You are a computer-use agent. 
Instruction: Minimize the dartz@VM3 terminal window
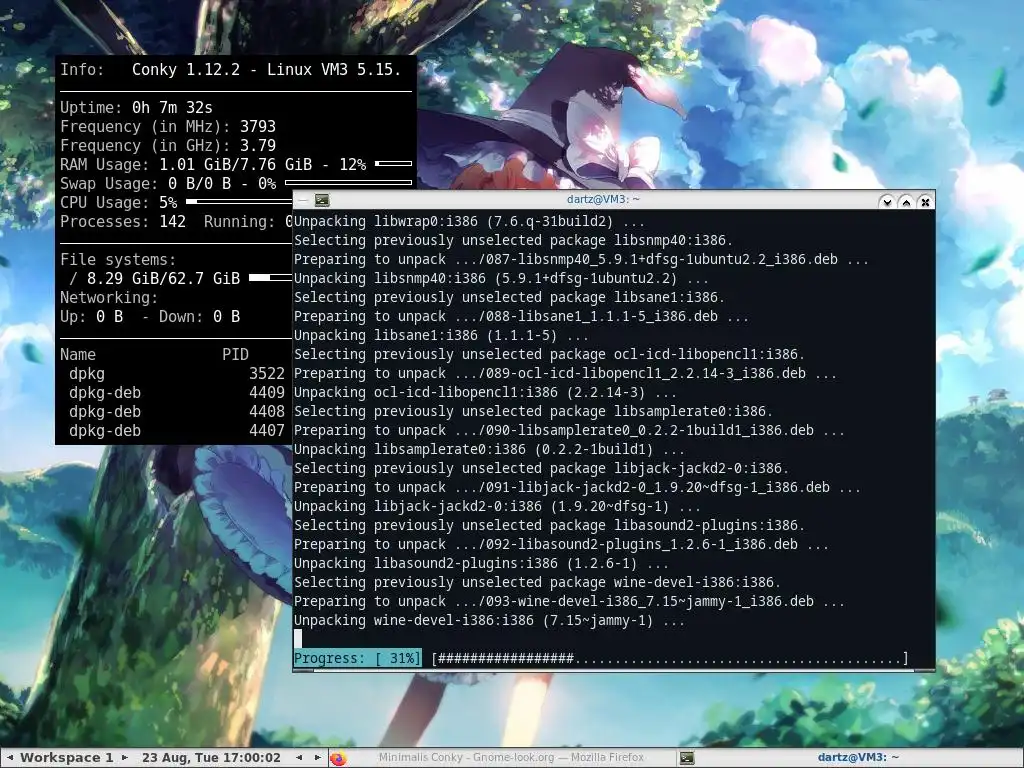click(x=887, y=202)
